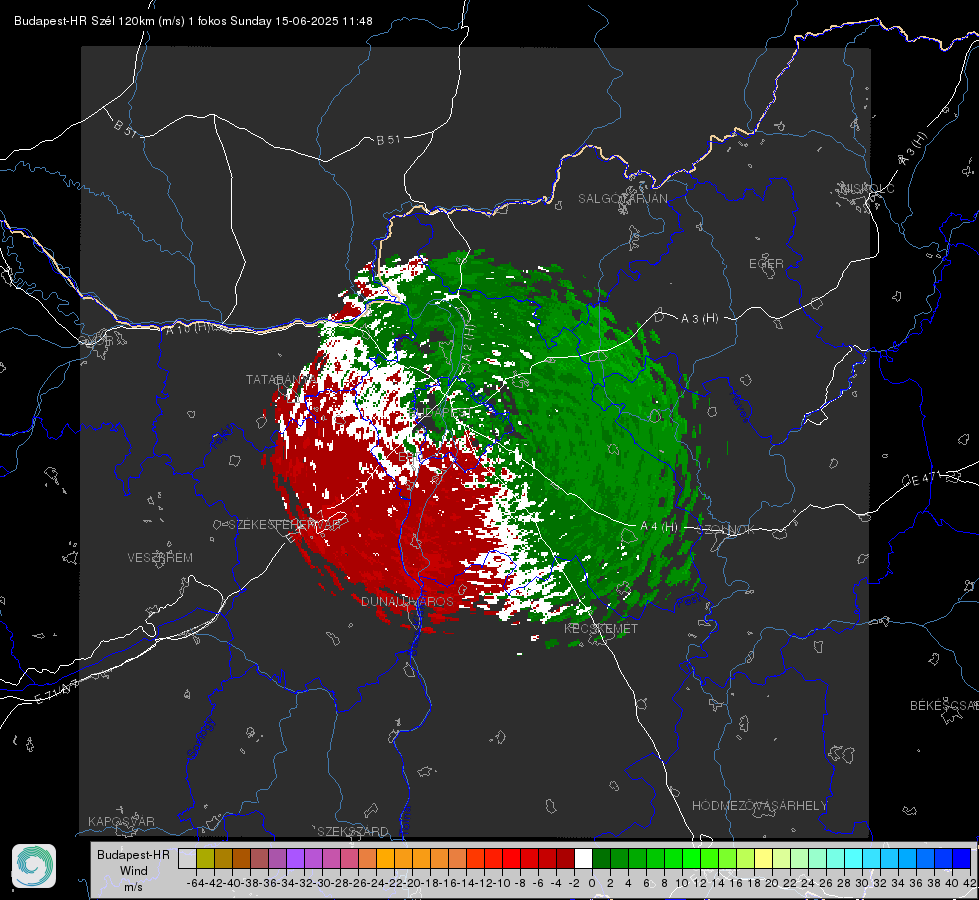Pick the dark green swatch between 0 and 2
The image size is (979, 900).
601,858
